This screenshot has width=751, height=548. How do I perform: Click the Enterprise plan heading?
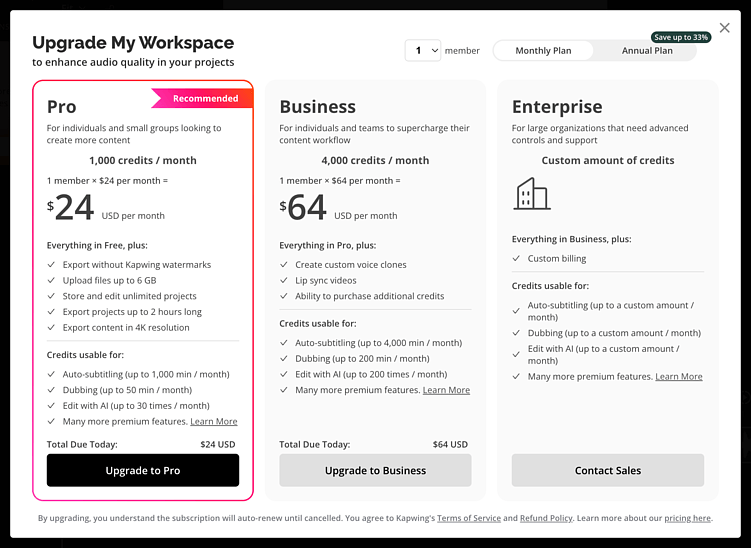pyautogui.click(x=557, y=107)
